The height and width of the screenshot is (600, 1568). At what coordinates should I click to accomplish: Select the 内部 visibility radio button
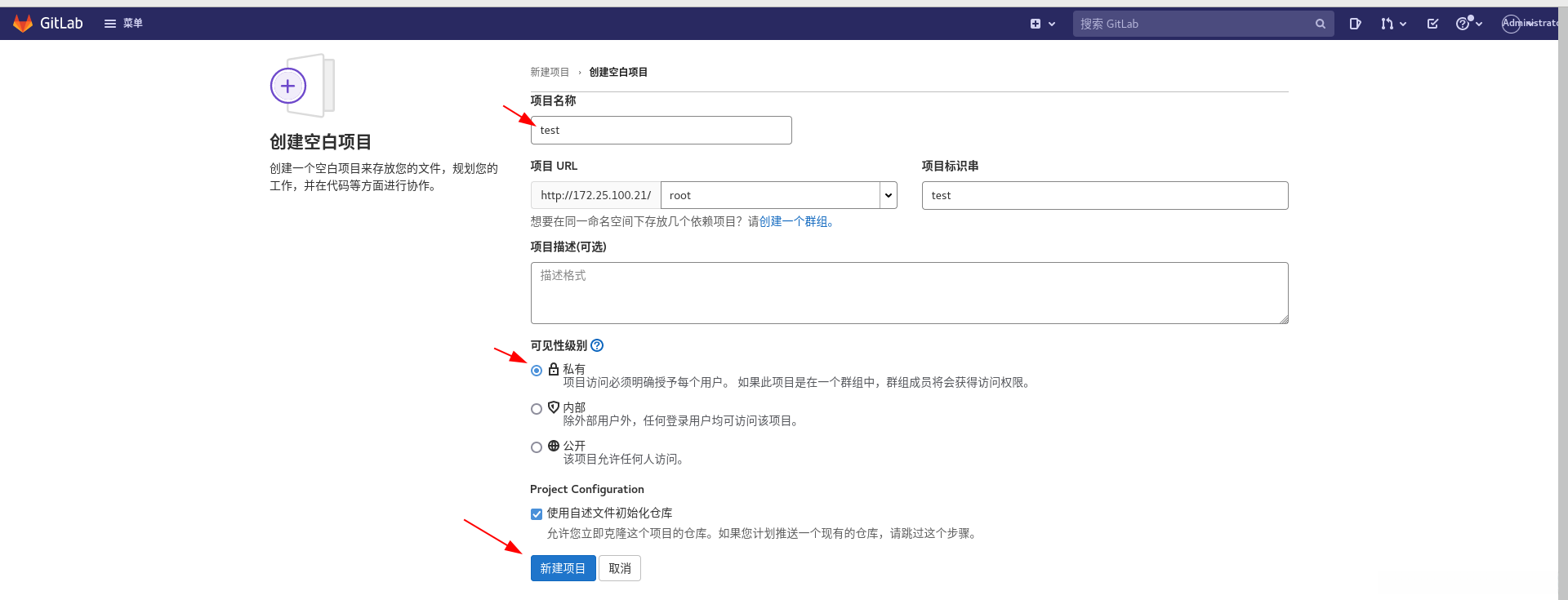pos(537,409)
